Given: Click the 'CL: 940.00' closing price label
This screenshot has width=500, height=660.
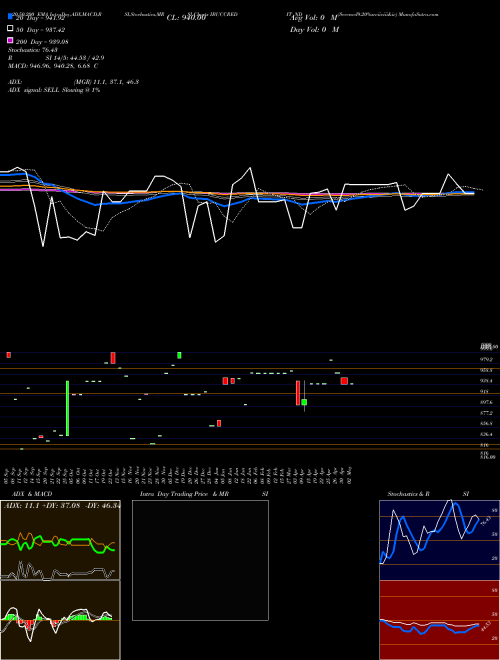Looking at the screenshot, I should click(x=186, y=18).
